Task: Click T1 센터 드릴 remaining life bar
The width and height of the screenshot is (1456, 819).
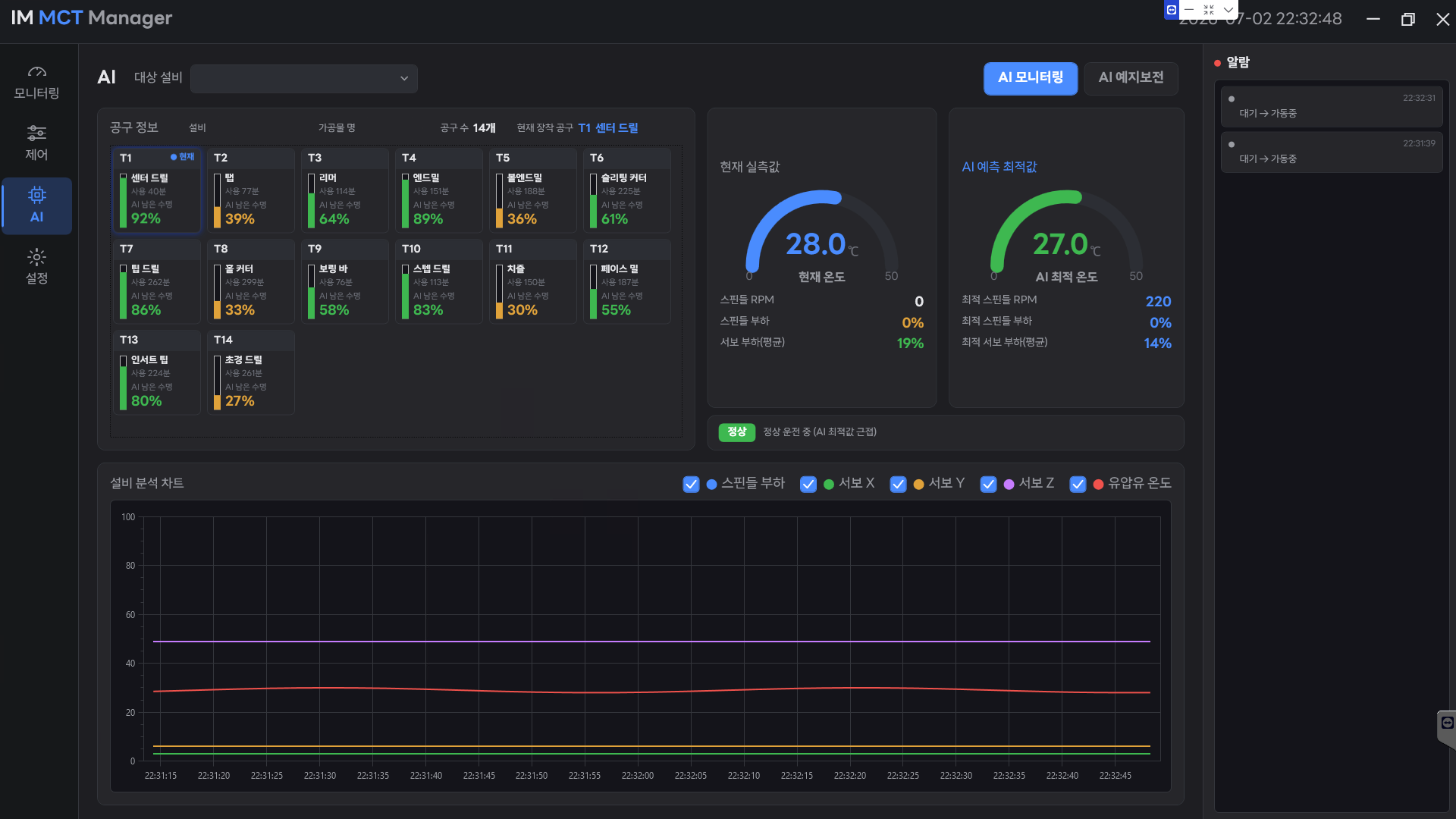Action: pyautogui.click(x=124, y=200)
